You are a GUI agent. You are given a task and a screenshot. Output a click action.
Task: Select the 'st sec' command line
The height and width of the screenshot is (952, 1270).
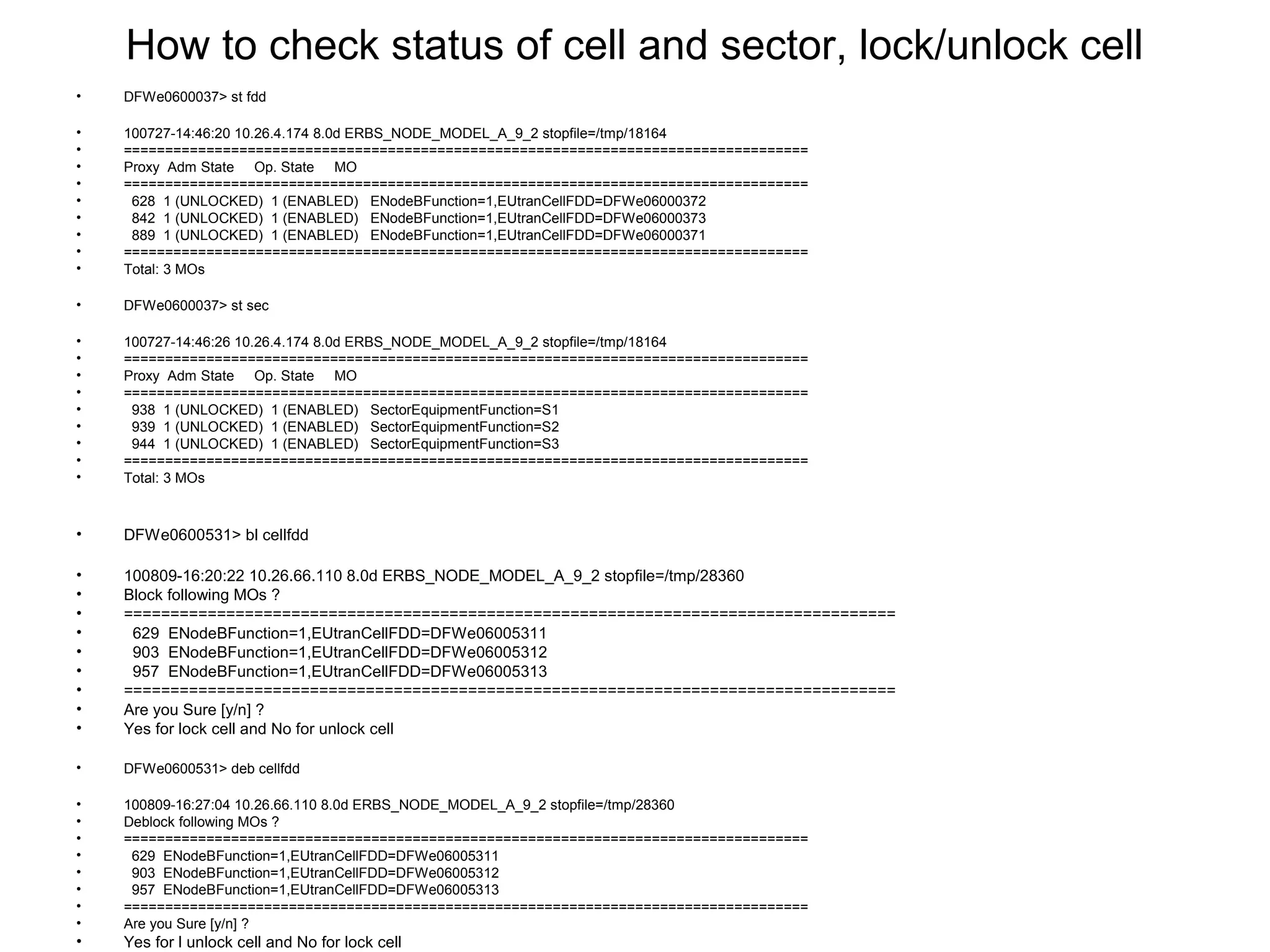click(196, 306)
